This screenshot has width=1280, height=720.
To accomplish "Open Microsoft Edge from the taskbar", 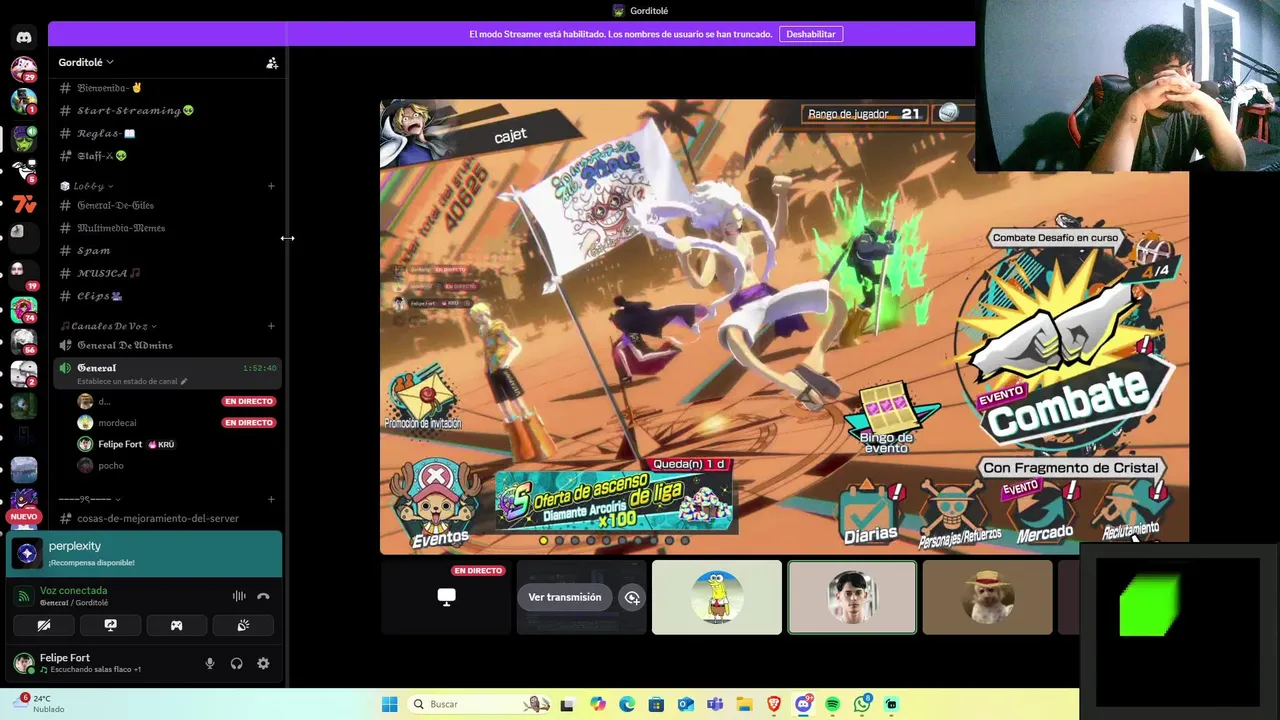I will coord(627,704).
